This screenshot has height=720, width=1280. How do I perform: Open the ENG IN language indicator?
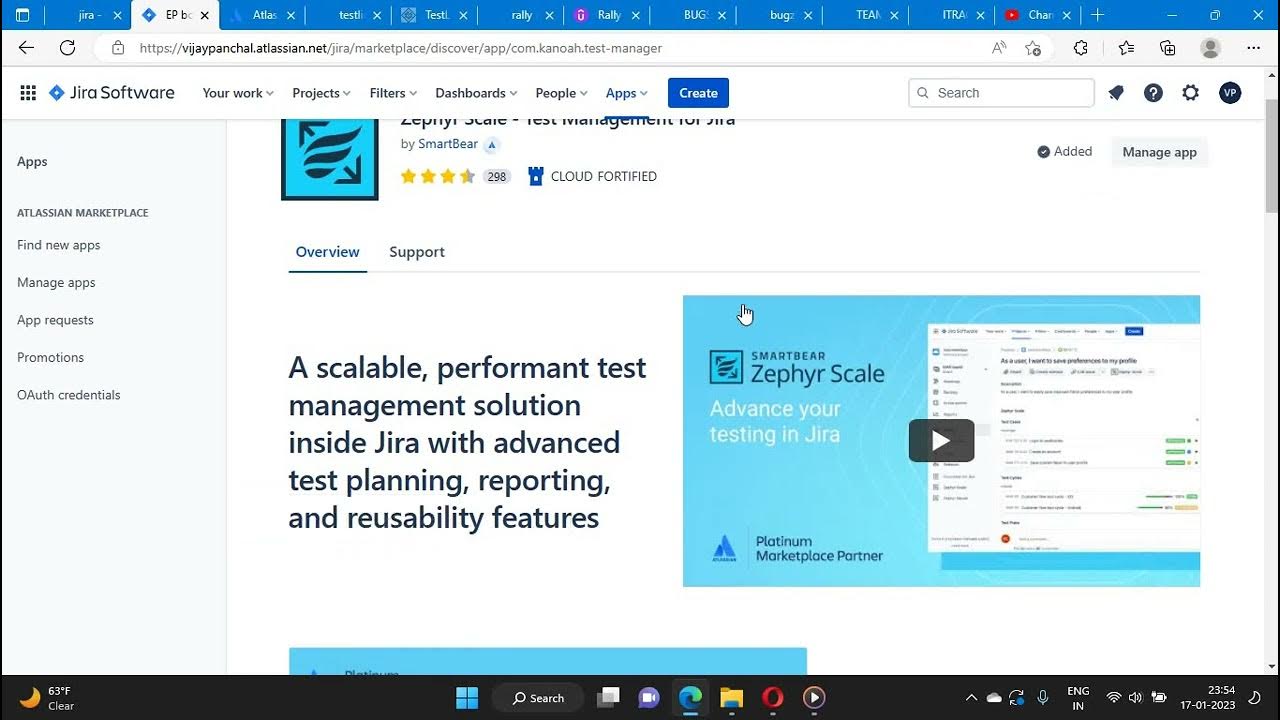(x=1078, y=697)
